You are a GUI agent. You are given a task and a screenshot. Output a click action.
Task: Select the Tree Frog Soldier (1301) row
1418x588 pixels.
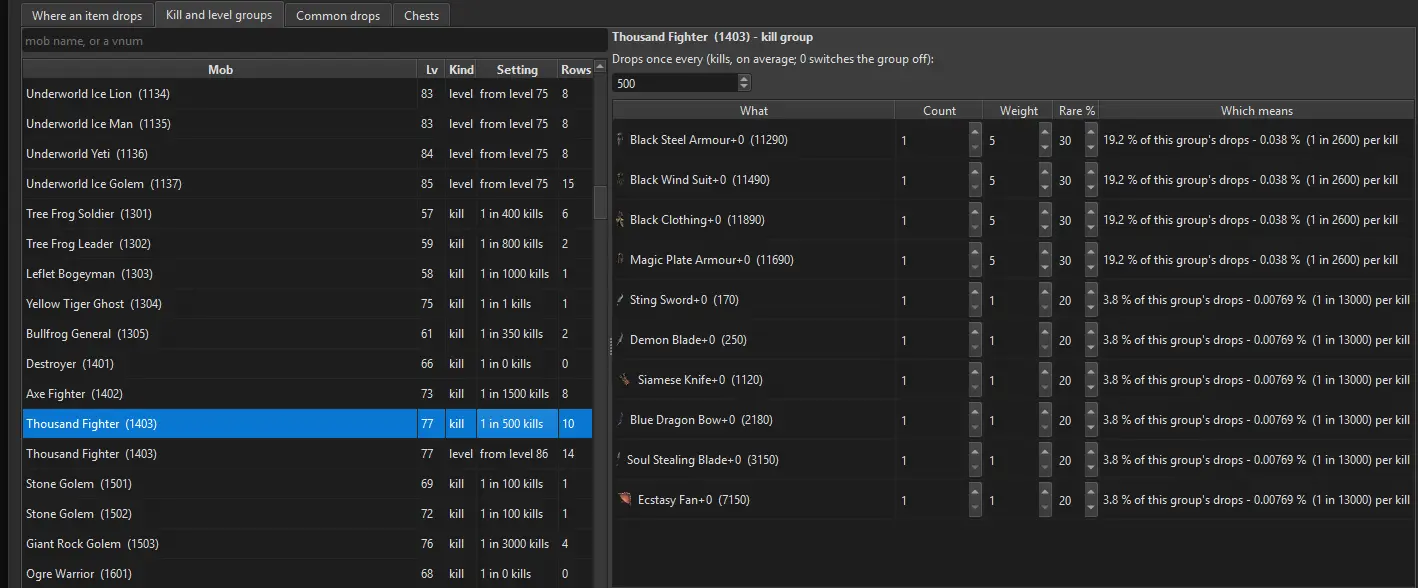[307, 214]
